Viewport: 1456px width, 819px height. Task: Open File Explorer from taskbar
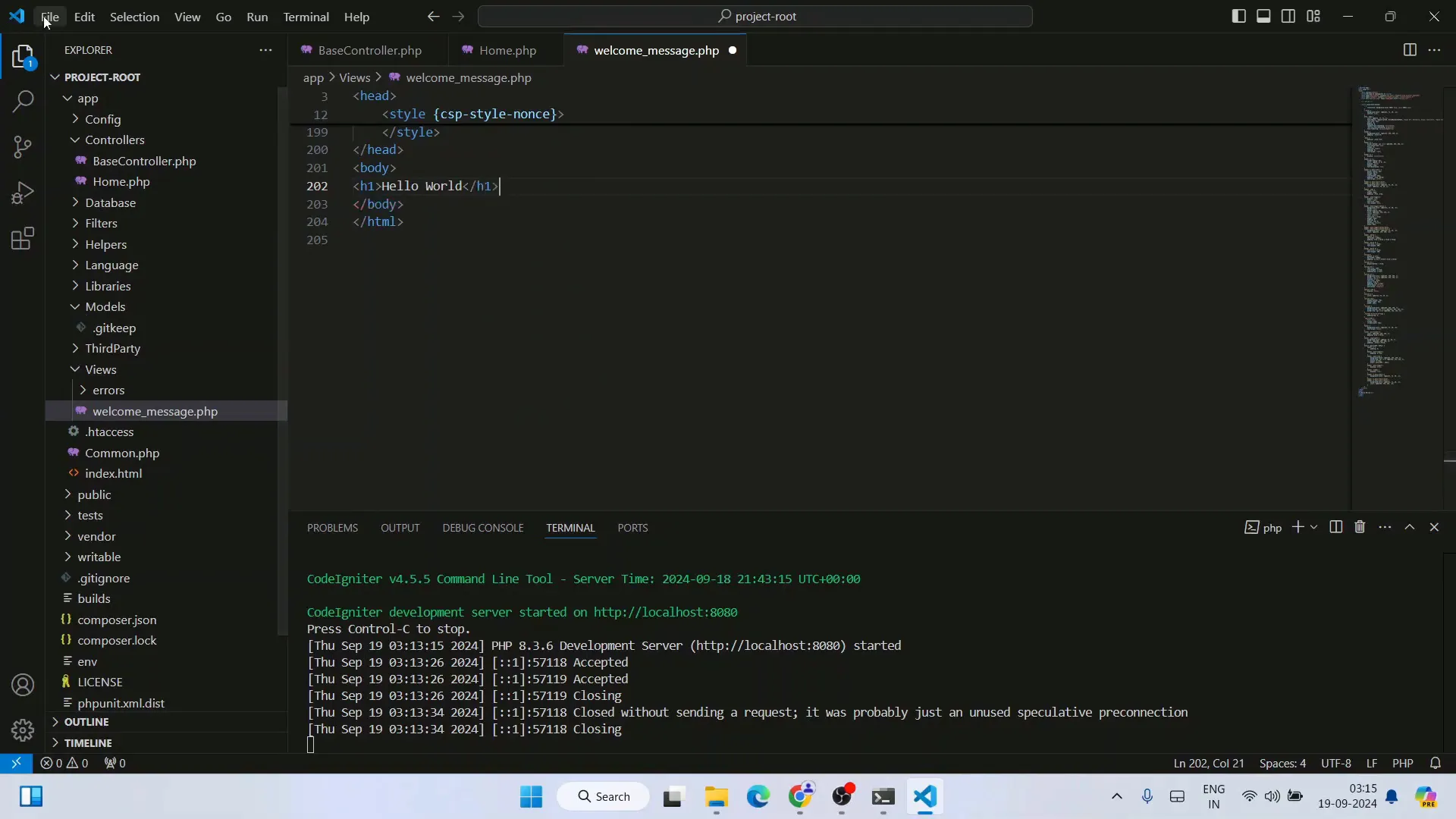point(716,796)
